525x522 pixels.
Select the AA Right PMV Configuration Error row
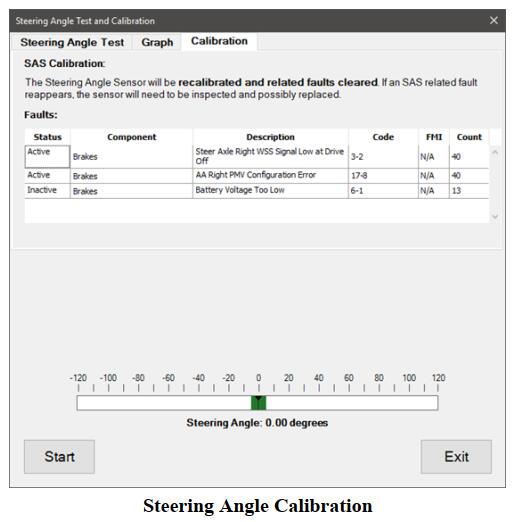[256, 176]
